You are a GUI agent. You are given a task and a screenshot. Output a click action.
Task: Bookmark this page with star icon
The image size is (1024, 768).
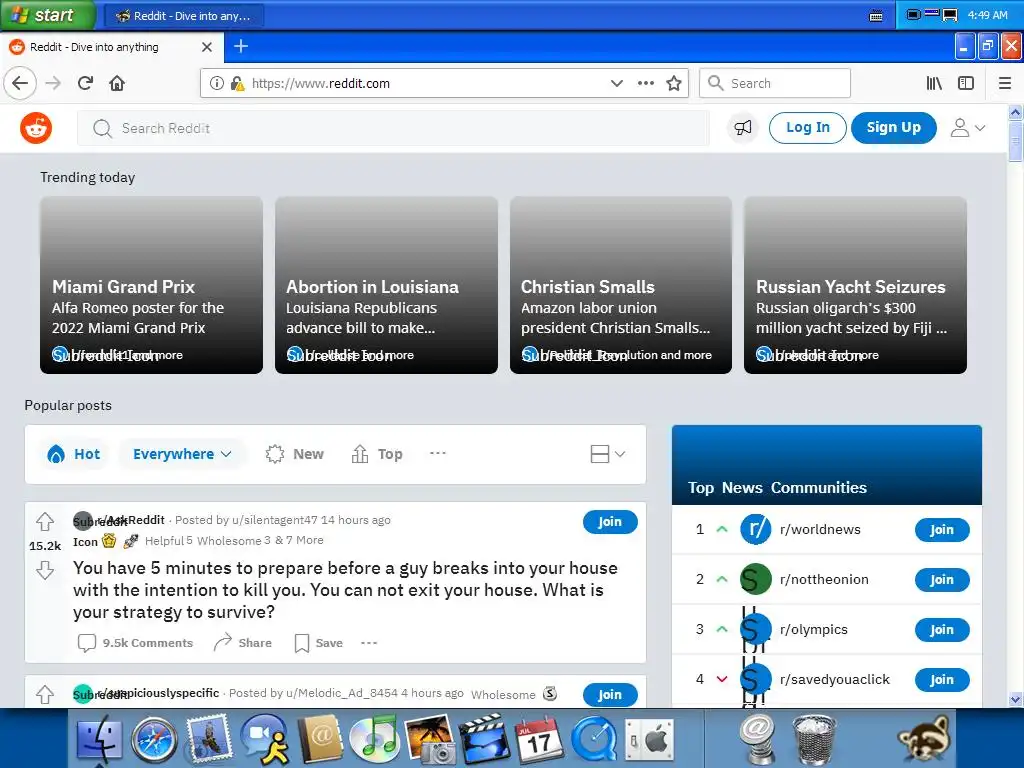click(674, 84)
